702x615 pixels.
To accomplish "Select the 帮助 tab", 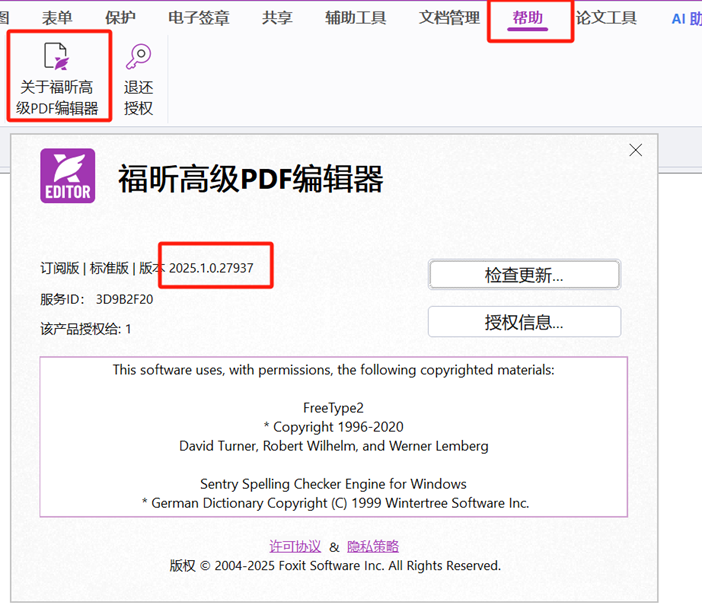I will pyautogui.click(x=527, y=18).
